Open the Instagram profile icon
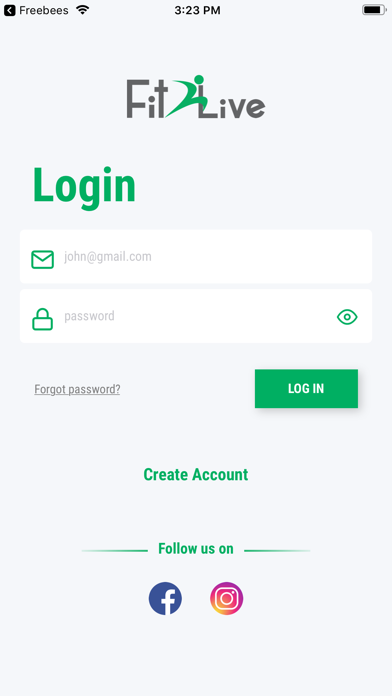Viewport: 392px width, 696px height. [226, 598]
